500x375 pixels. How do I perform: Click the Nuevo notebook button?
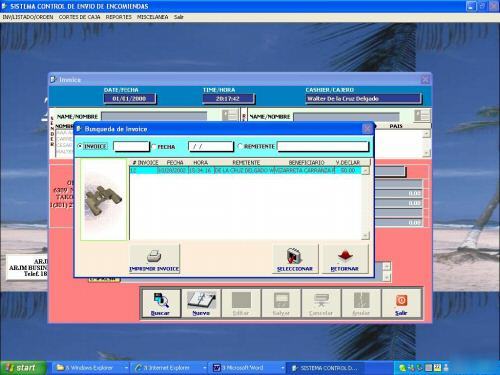click(201, 303)
